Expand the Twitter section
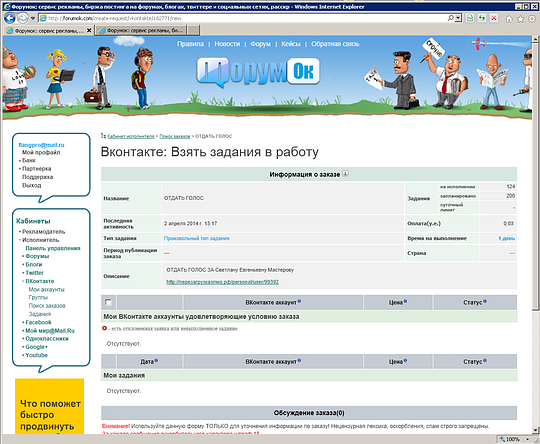This screenshot has height=444, width=540. point(35,273)
